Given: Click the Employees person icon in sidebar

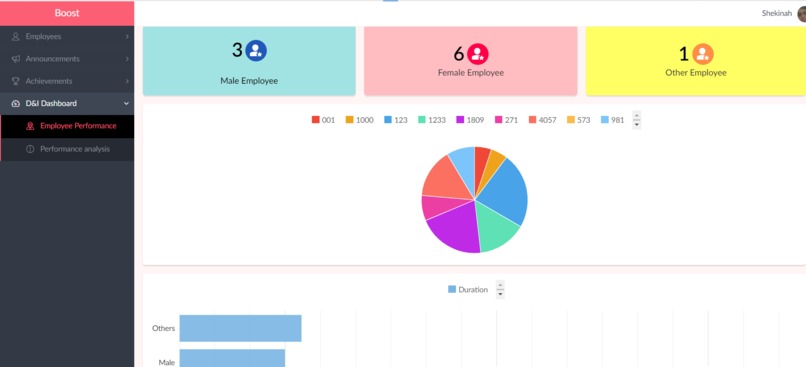Looking at the screenshot, I should [16, 36].
